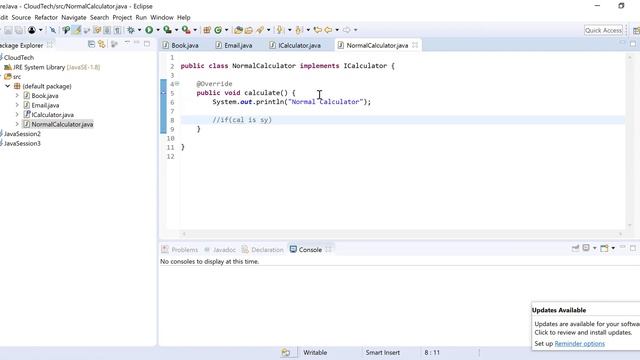Image resolution: width=640 pixels, height=360 pixels.
Task: Collapse the default package node
Action: pyautogui.click(x=7, y=86)
